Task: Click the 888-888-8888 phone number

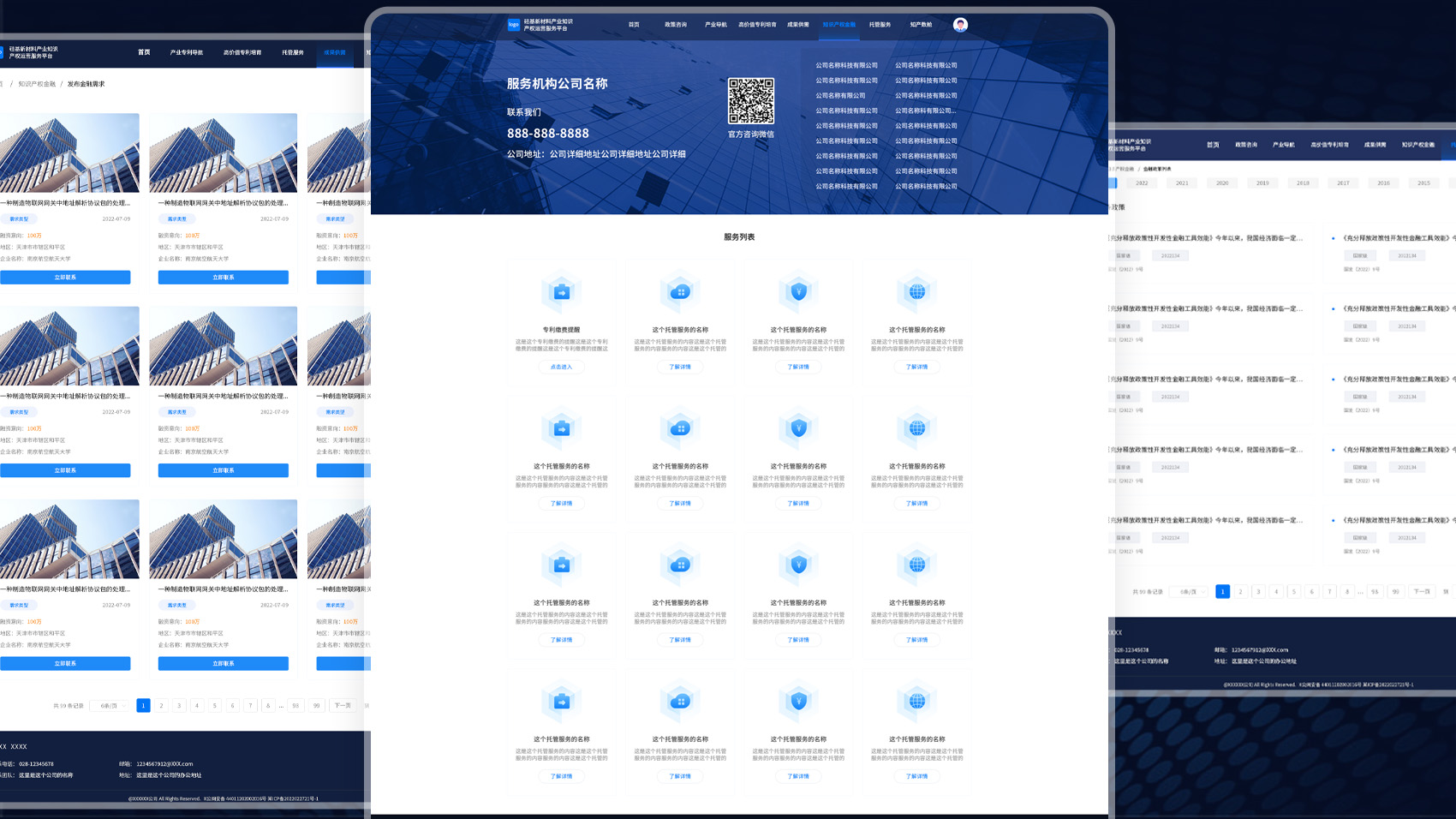Action: coord(548,134)
